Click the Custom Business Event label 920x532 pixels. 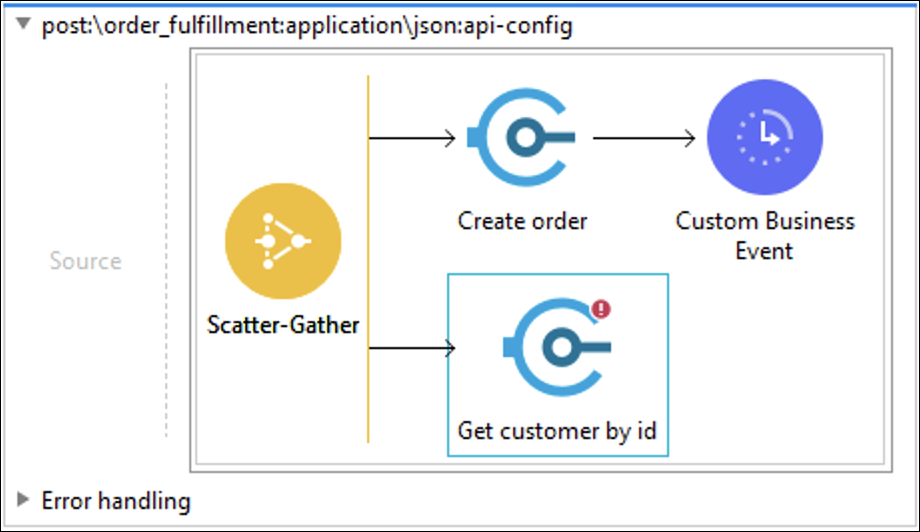765,236
